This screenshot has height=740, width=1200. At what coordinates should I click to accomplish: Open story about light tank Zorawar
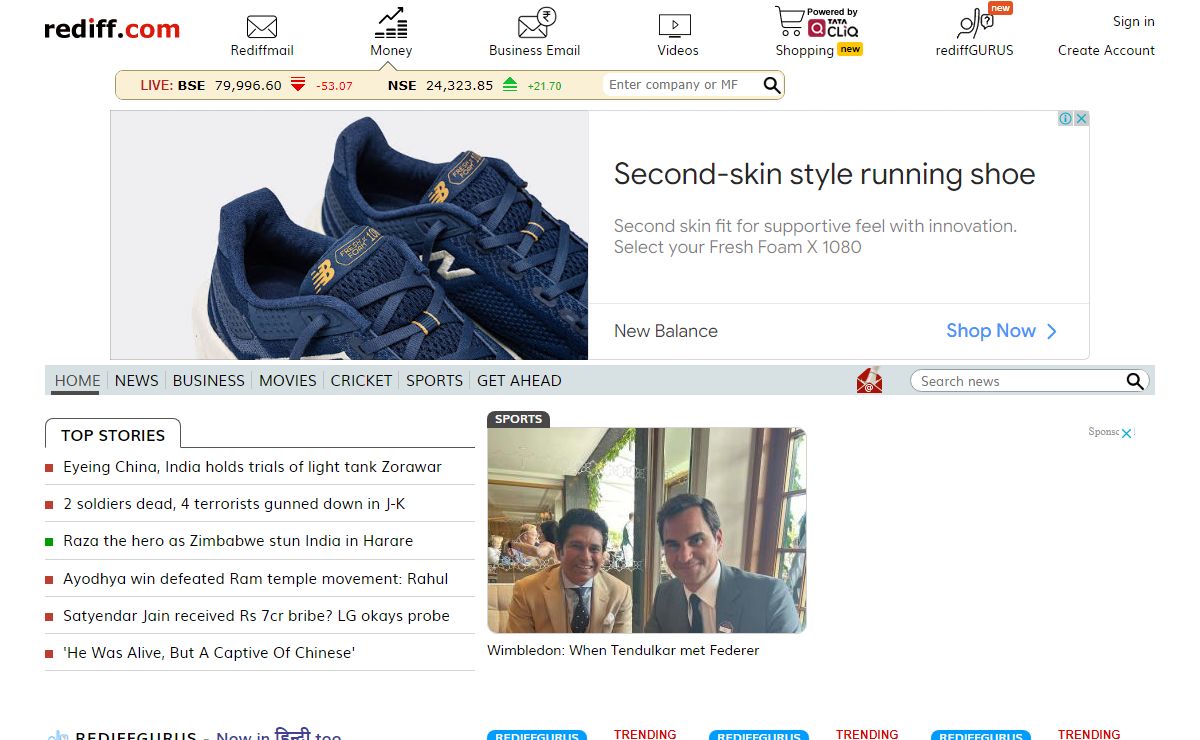pyautogui.click(x=252, y=467)
